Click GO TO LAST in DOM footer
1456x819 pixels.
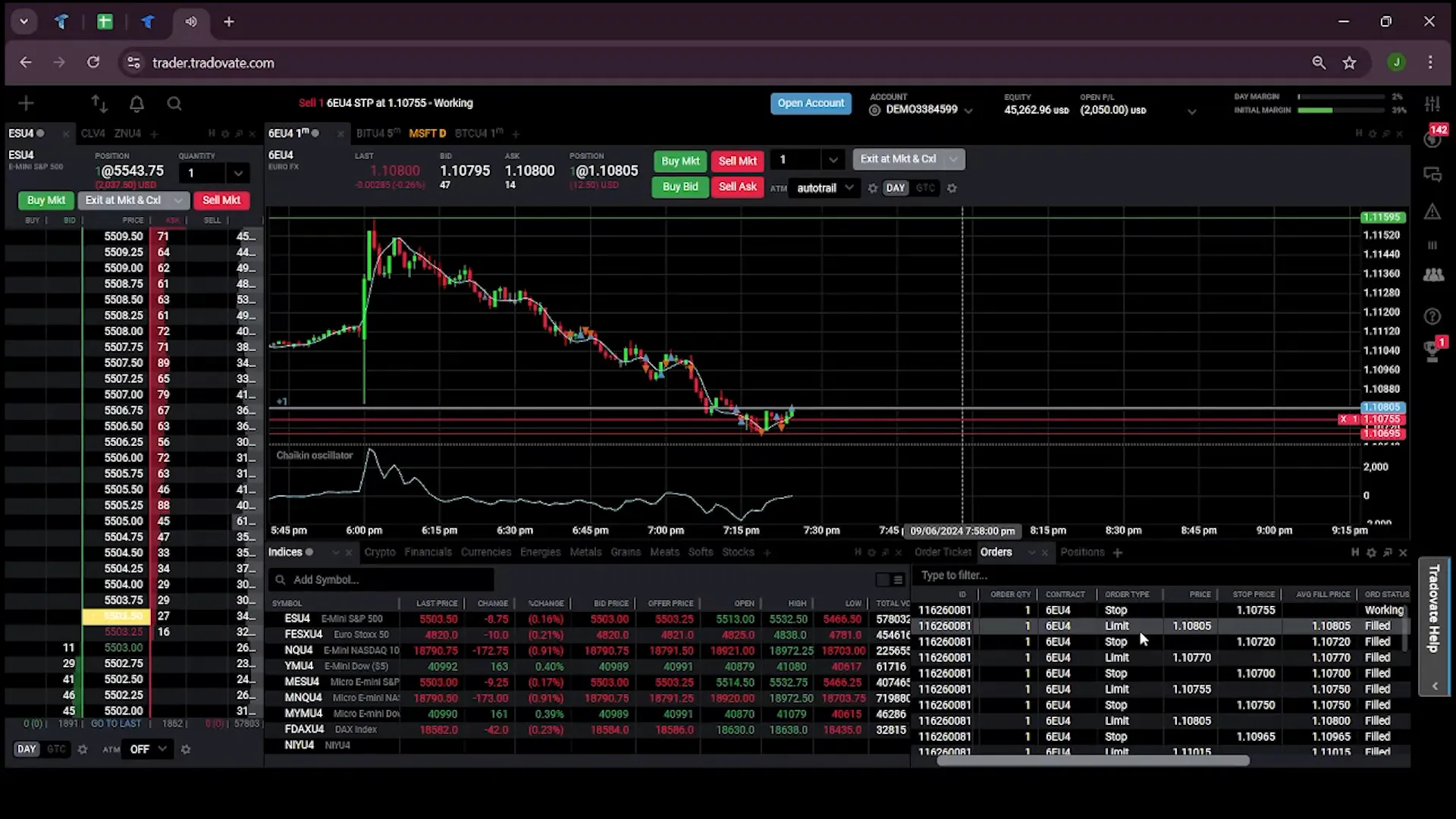tap(116, 724)
